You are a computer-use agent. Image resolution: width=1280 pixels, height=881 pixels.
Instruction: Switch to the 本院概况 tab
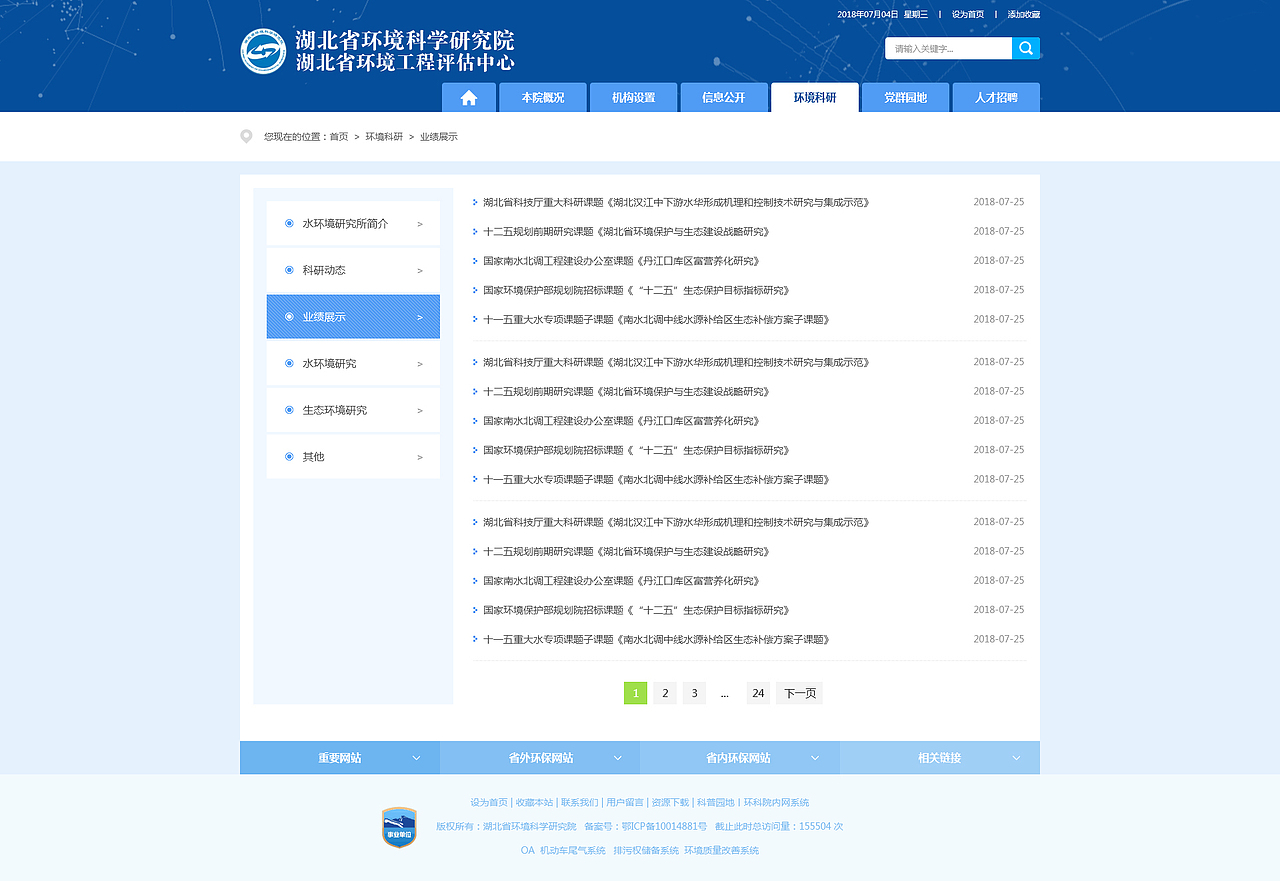[x=542, y=97]
